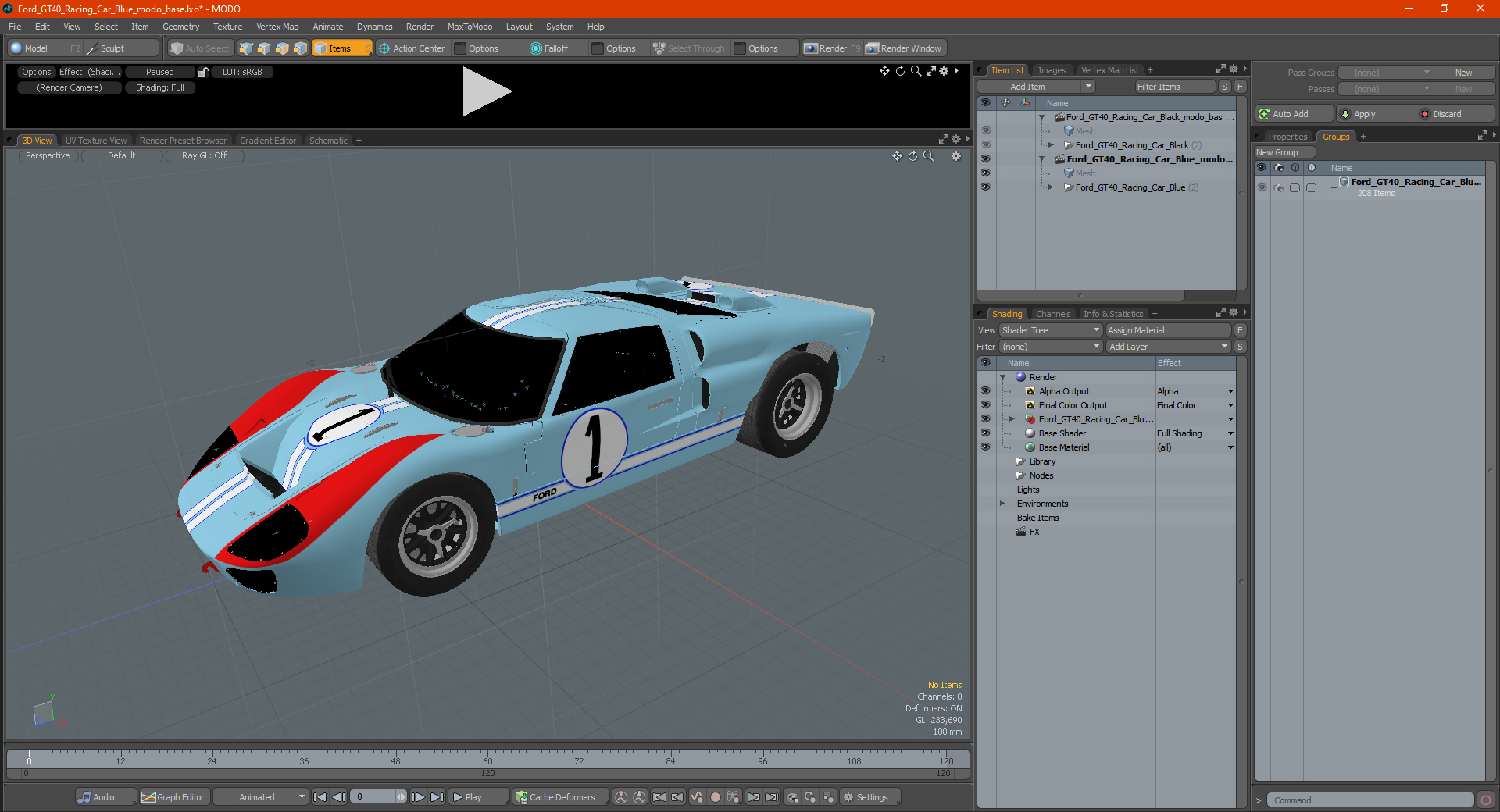The height and width of the screenshot is (812, 1500).
Task: Click the 3D viewport zoom magnifier
Action: point(929,156)
